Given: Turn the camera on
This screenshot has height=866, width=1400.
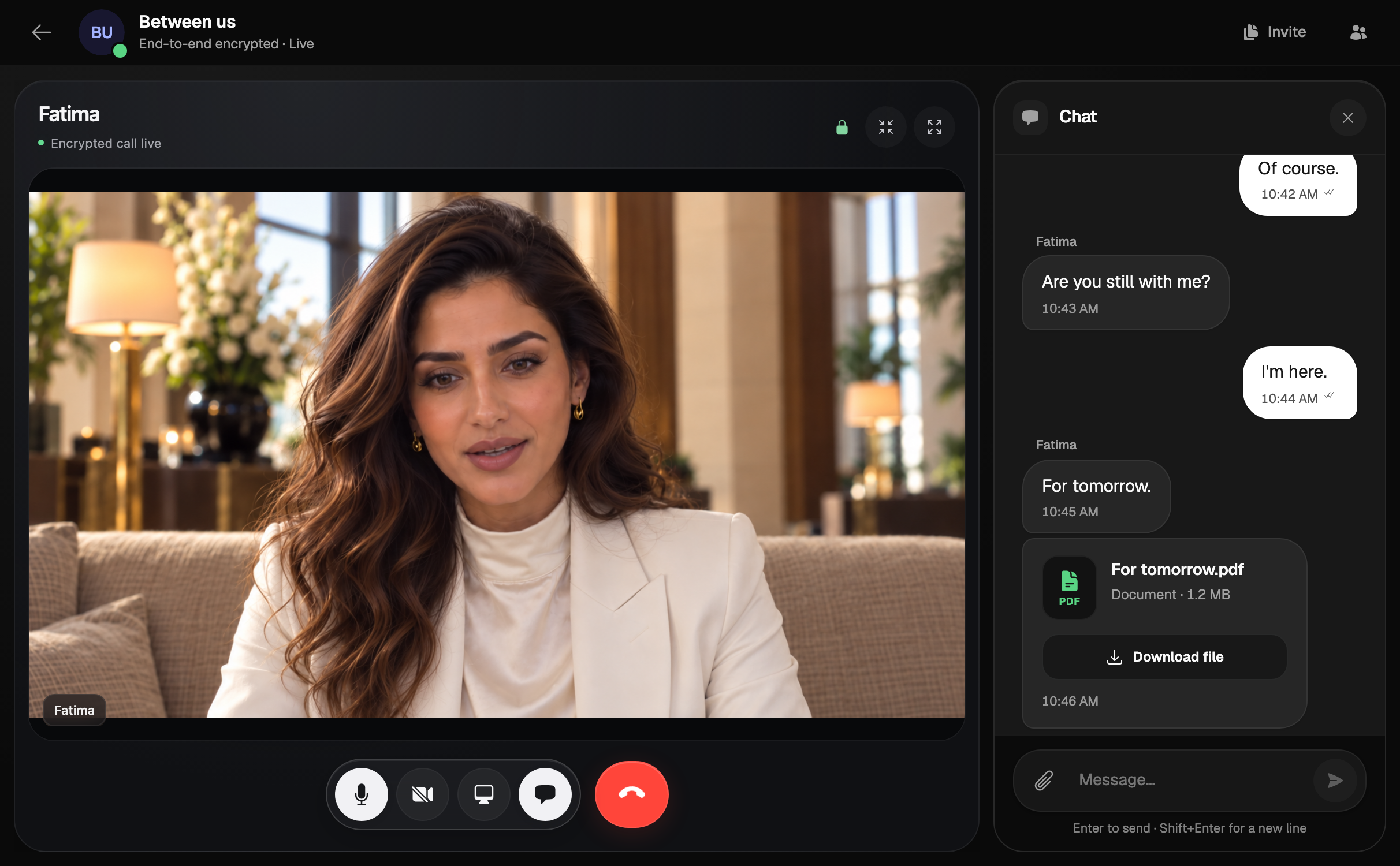Looking at the screenshot, I should pyautogui.click(x=423, y=794).
